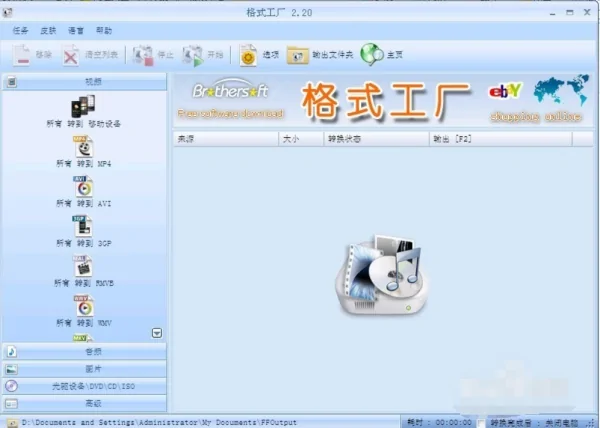The image size is (600, 428).
Task: Select All to WMV conversion icon
Action: (83, 306)
